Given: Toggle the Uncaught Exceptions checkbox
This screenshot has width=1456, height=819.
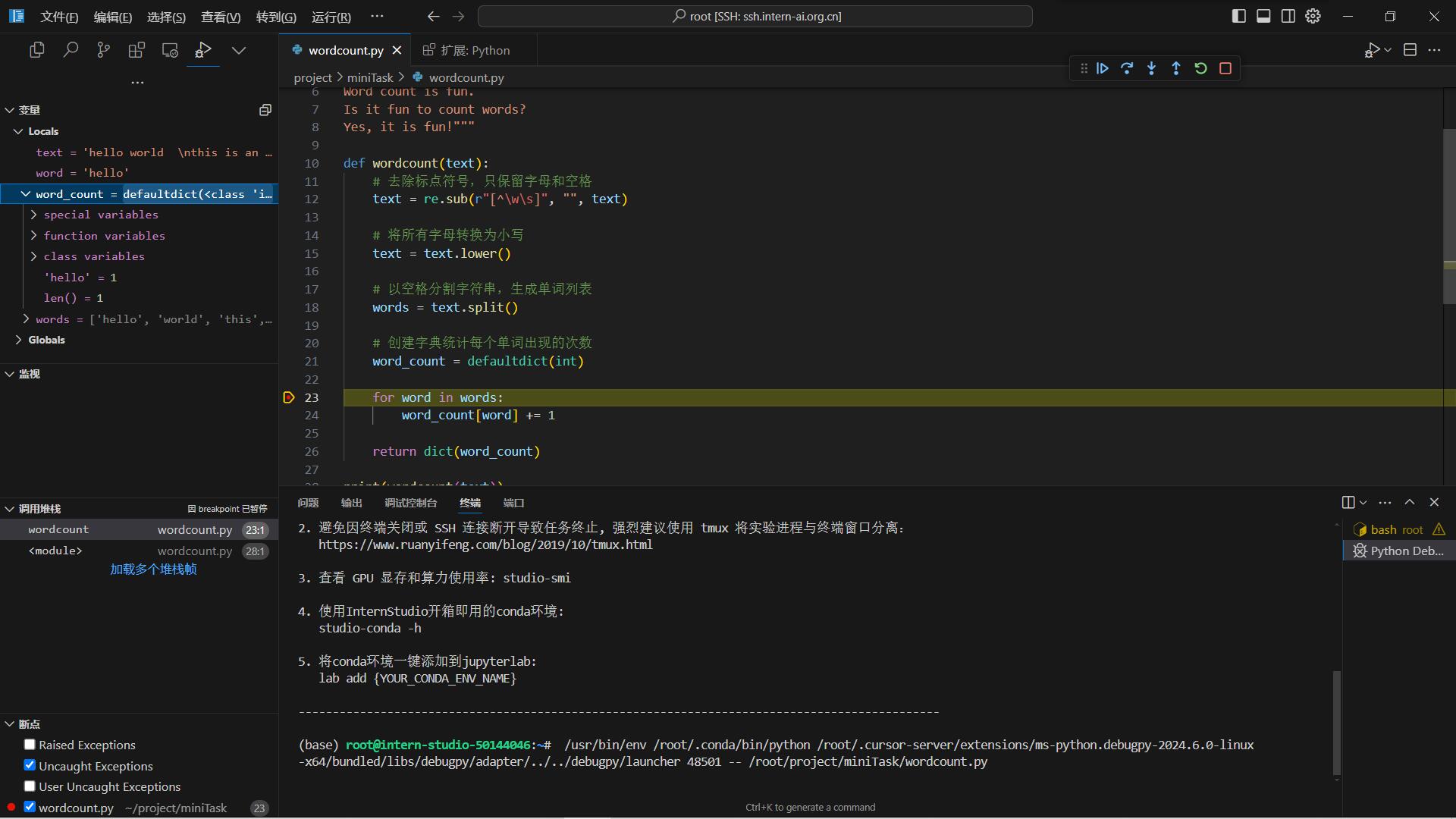Looking at the screenshot, I should [30, 765].
